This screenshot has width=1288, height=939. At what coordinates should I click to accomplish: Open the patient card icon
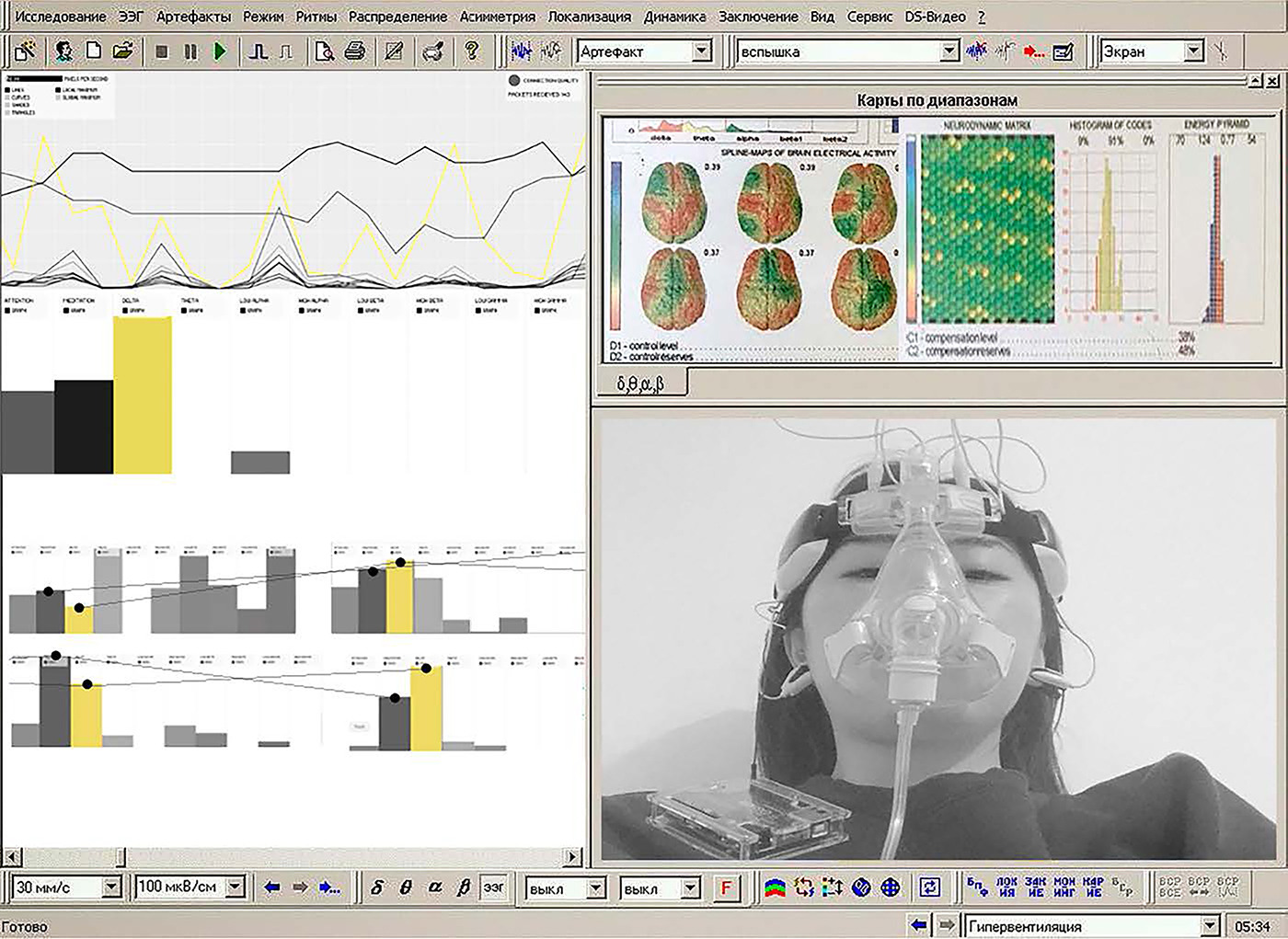click(63, 52)
